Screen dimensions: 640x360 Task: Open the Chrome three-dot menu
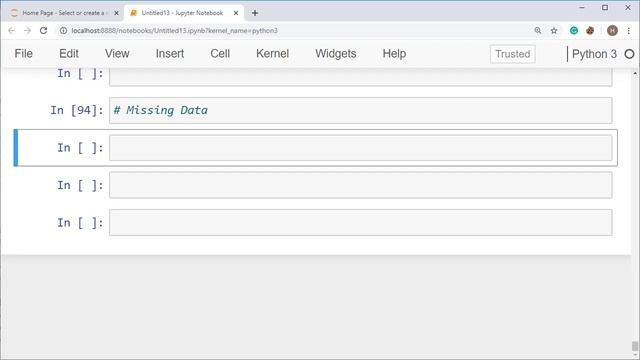[x=629, y=31]
